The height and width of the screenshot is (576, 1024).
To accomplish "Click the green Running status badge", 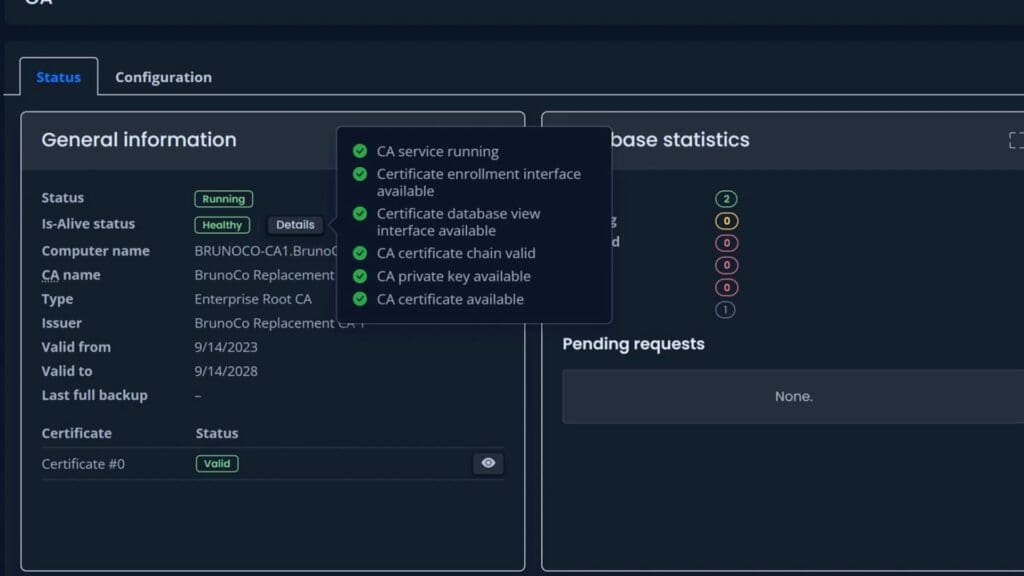I will 223,199.
